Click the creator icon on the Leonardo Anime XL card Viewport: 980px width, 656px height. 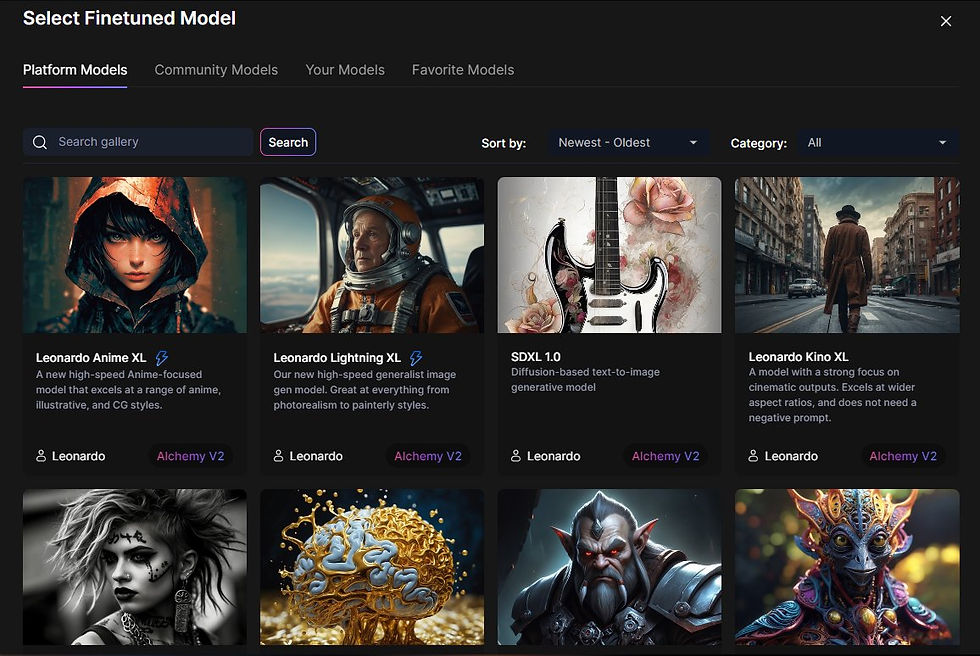pos(41,456)
